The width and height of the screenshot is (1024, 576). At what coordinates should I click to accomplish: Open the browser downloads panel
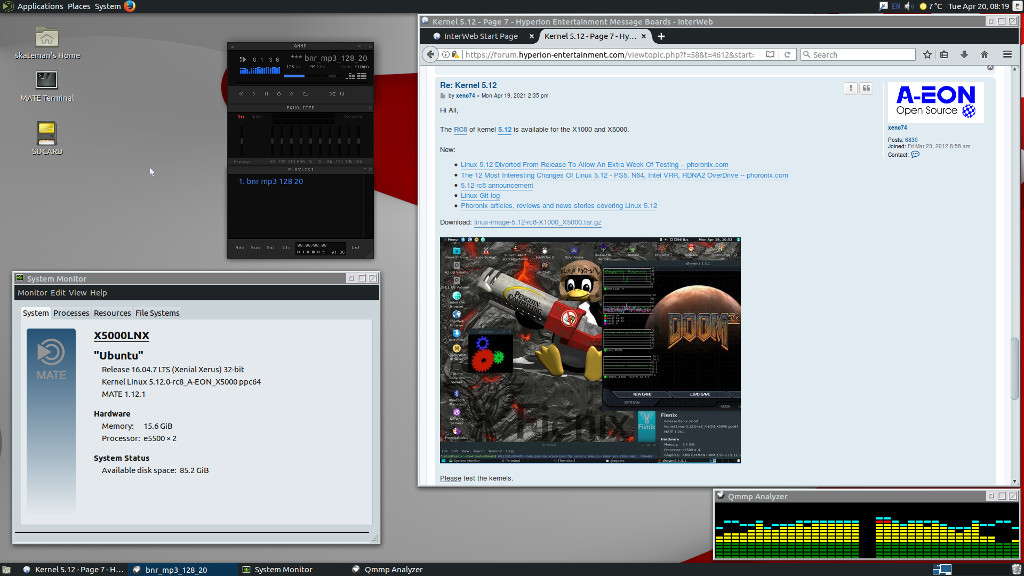coord(964,55)
